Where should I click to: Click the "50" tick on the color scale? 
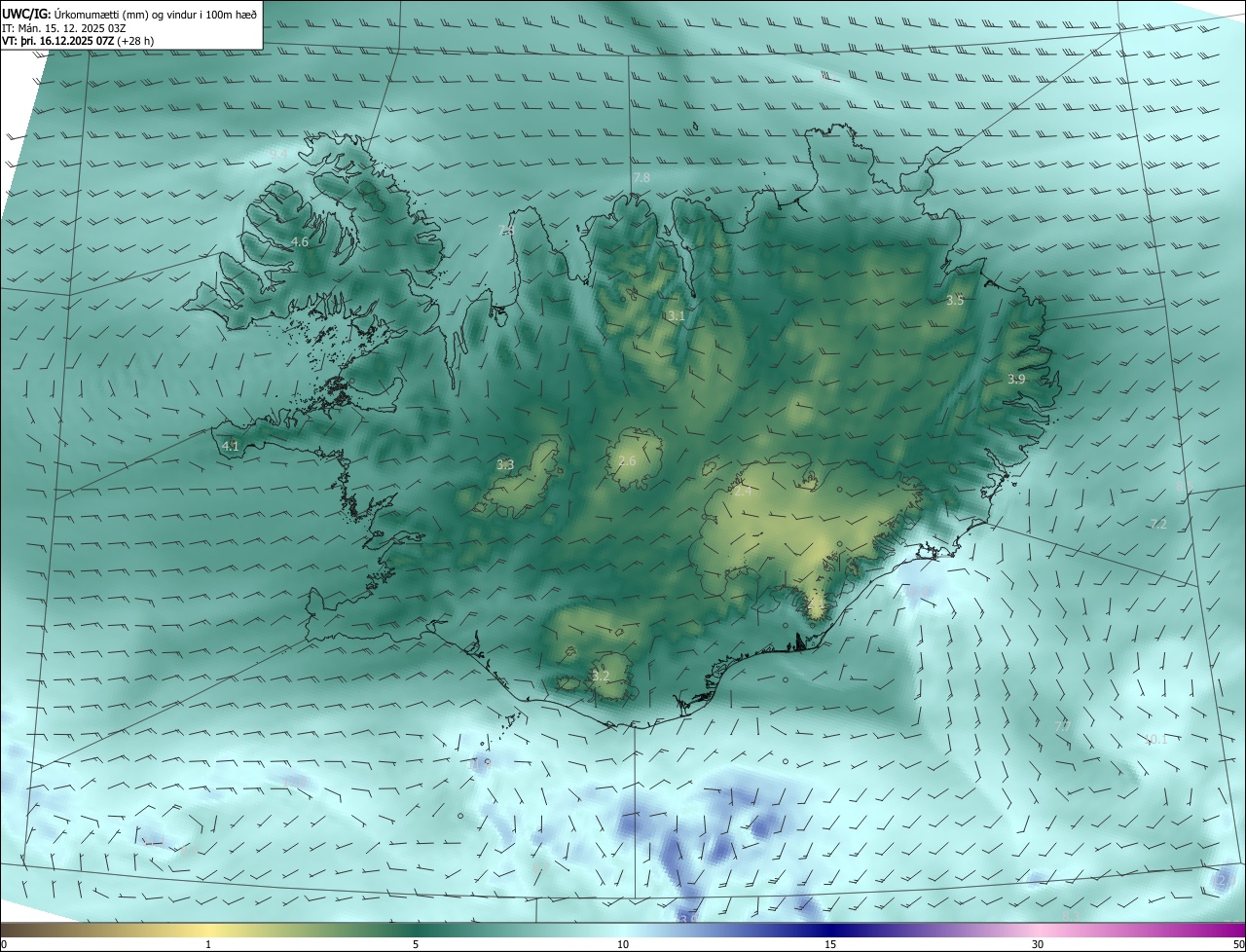click(x=1238, y=944)
